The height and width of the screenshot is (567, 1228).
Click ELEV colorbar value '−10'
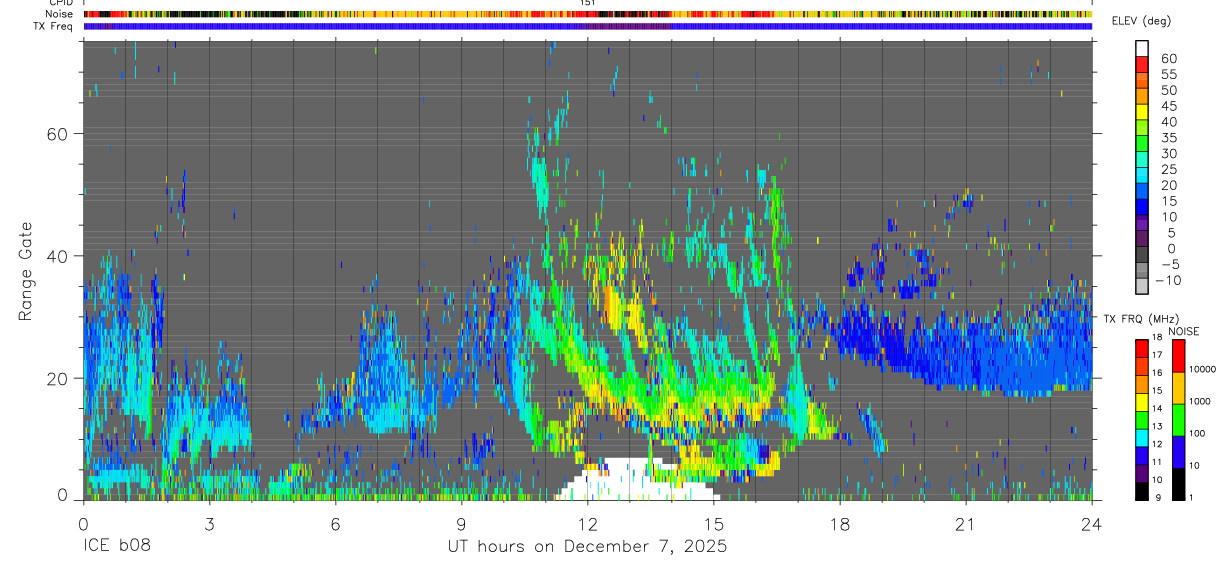pyautogui.click(x=1168, y=280)
